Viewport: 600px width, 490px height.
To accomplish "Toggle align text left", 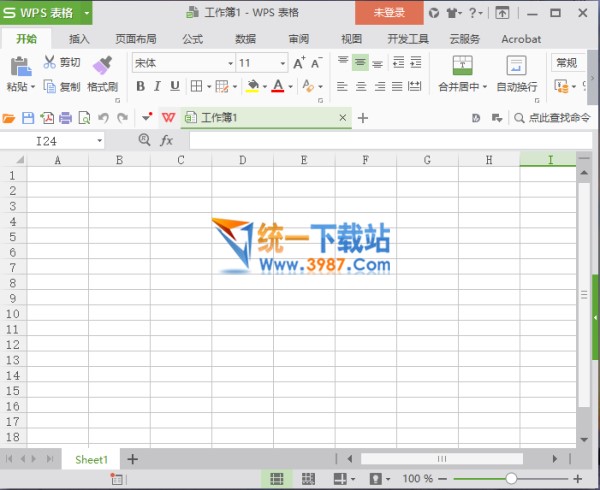I will coord(342,86).
